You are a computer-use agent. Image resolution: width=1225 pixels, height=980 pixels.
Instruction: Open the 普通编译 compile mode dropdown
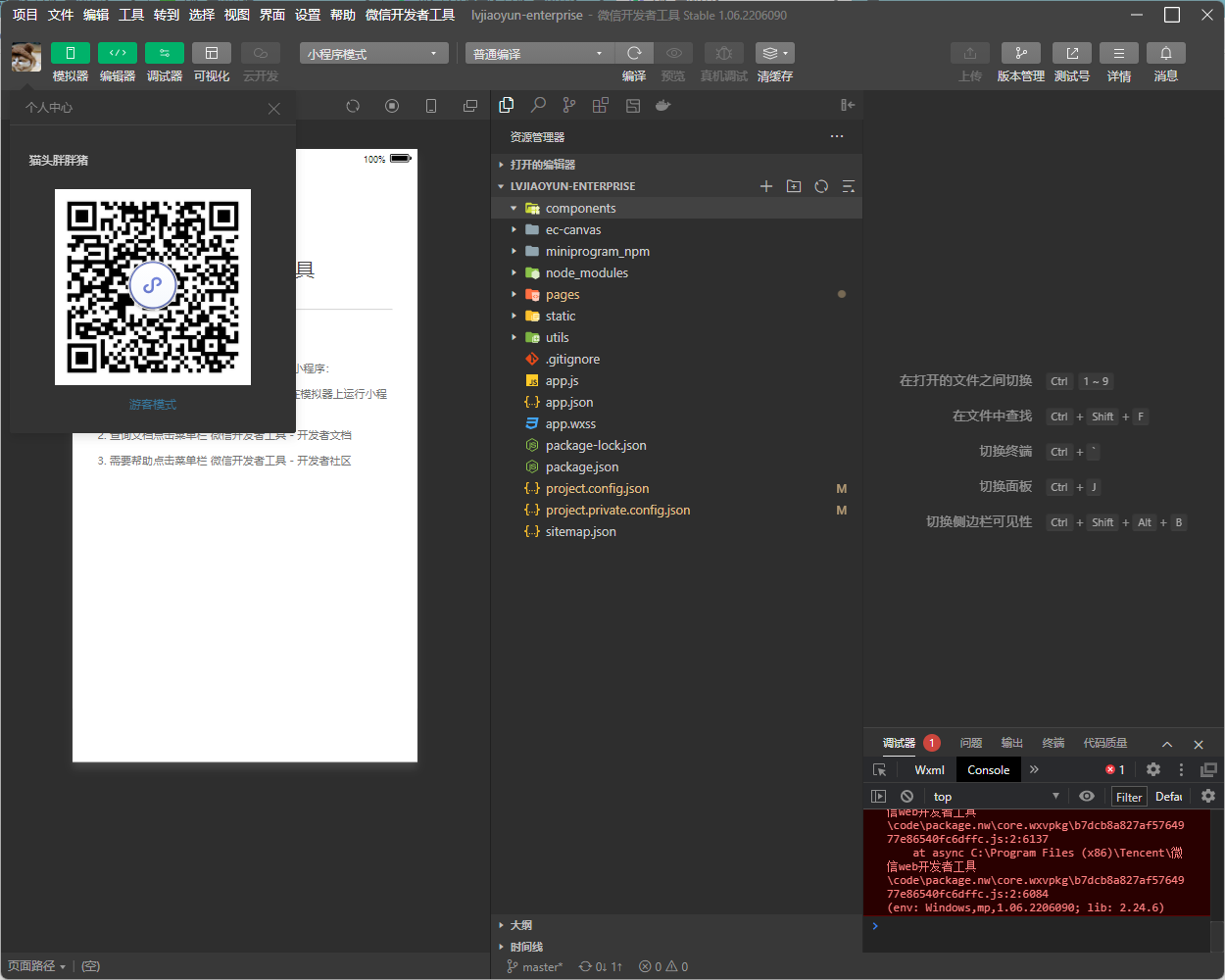click(x=539, y=53)
